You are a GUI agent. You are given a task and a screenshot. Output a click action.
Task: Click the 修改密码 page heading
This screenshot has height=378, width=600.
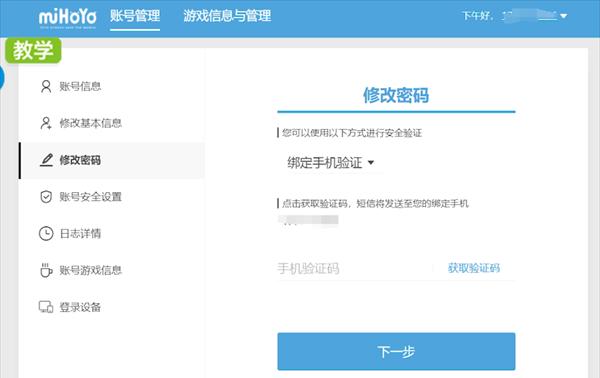click(396, 95)
